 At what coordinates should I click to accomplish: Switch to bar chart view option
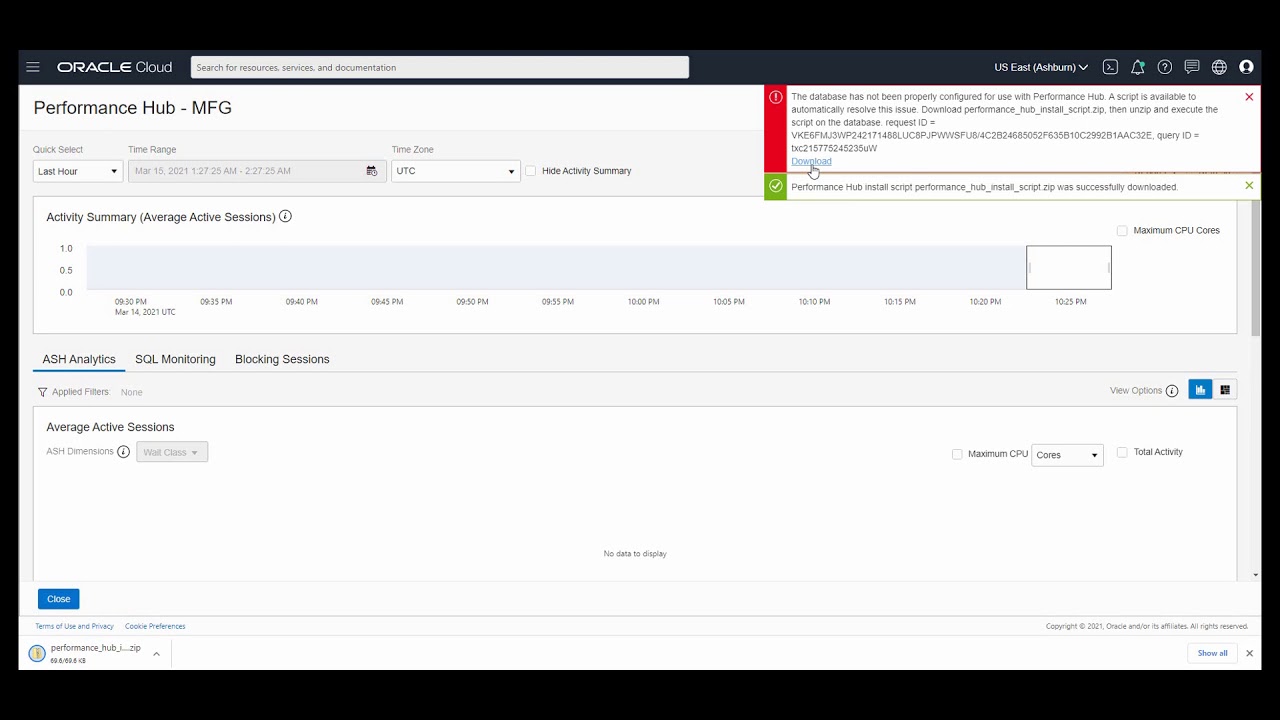(x=1200, y=390)
